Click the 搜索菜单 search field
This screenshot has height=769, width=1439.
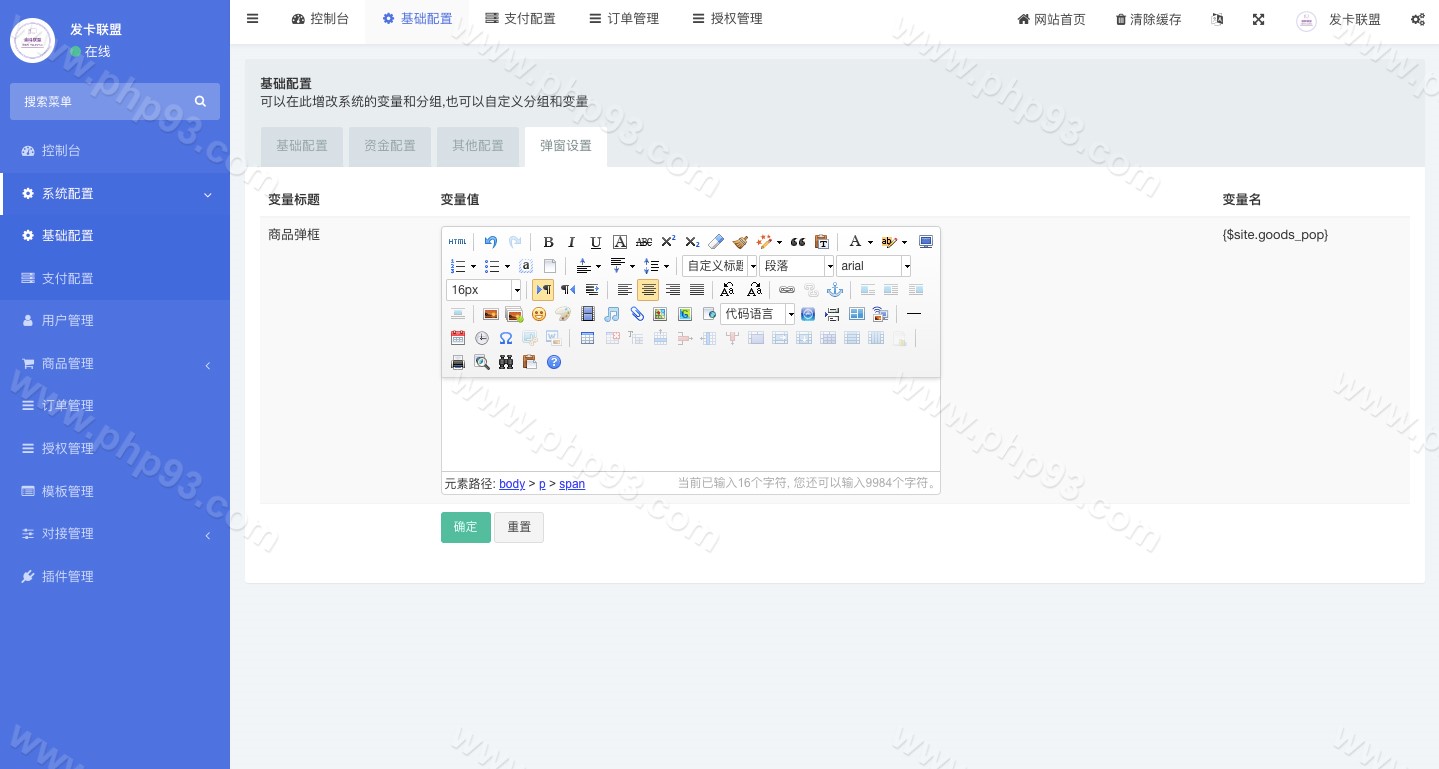[105, 101]
